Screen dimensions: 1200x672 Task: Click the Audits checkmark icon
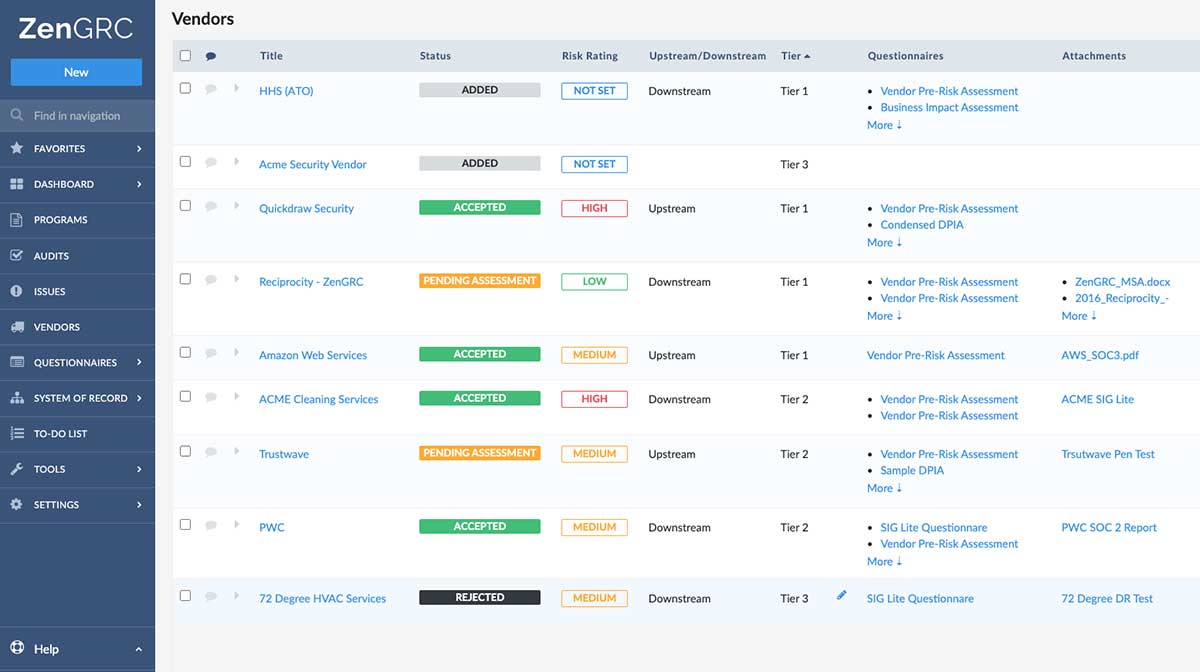click(x=16, y=256)
